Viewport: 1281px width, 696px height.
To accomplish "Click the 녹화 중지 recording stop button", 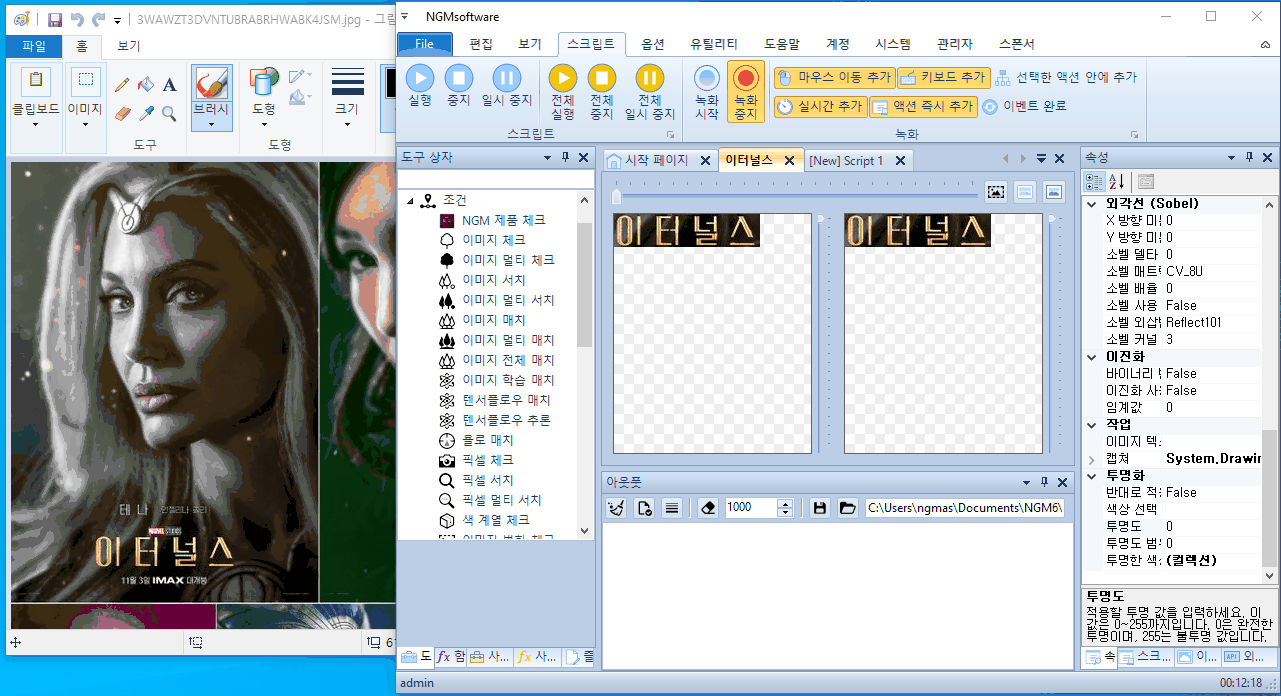I will click(746, 92).
